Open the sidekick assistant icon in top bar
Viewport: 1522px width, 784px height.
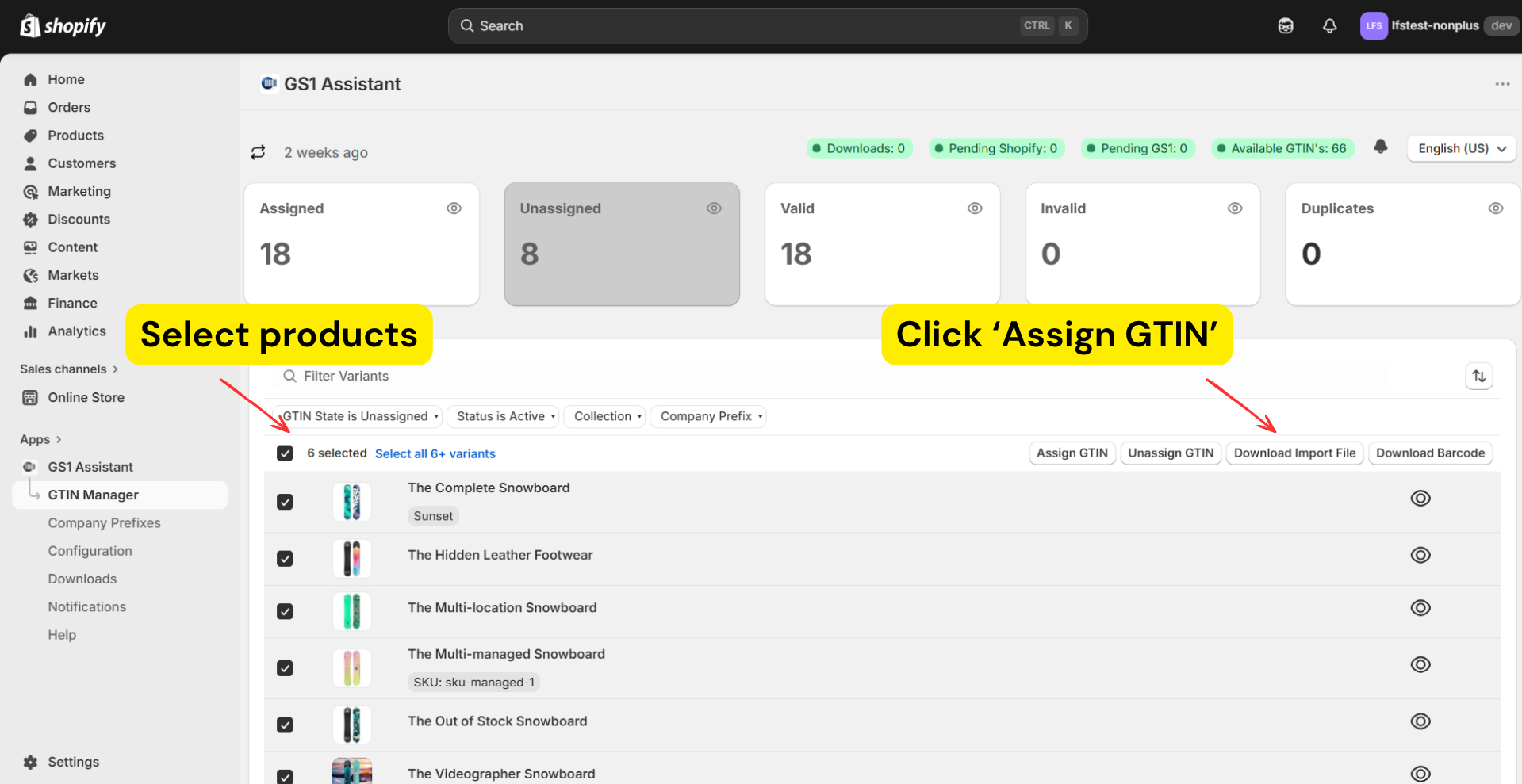[x=1286, y=26]
